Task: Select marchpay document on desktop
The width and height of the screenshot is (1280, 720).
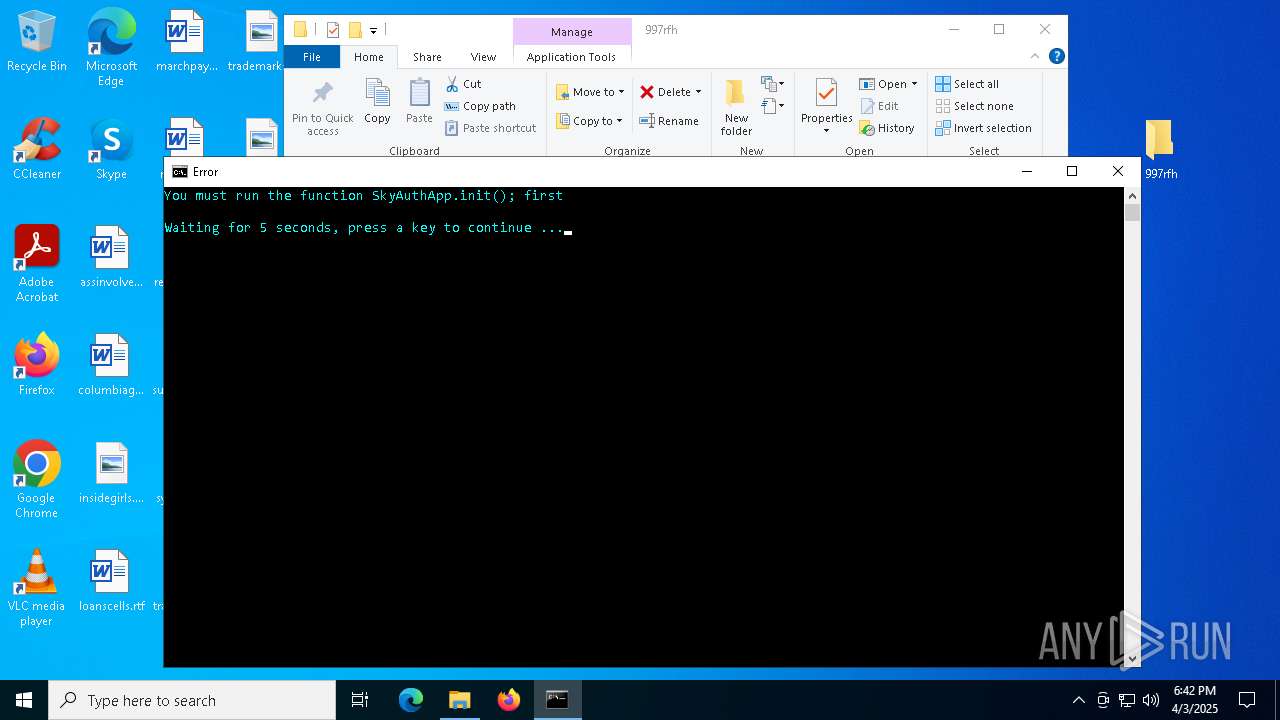Action: [186, 42]
